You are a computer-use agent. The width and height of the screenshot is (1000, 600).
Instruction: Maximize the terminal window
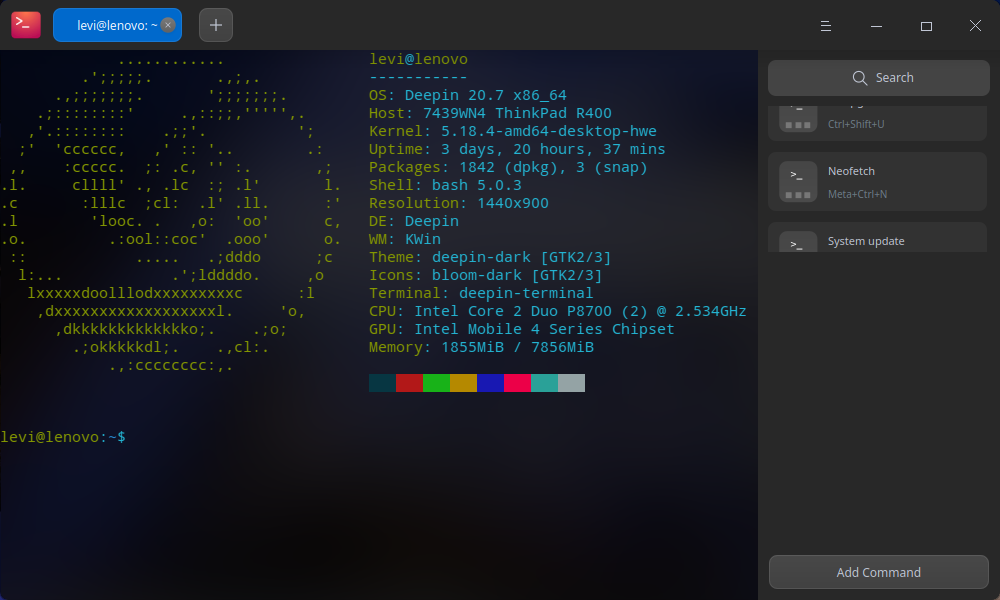[926, 26]
